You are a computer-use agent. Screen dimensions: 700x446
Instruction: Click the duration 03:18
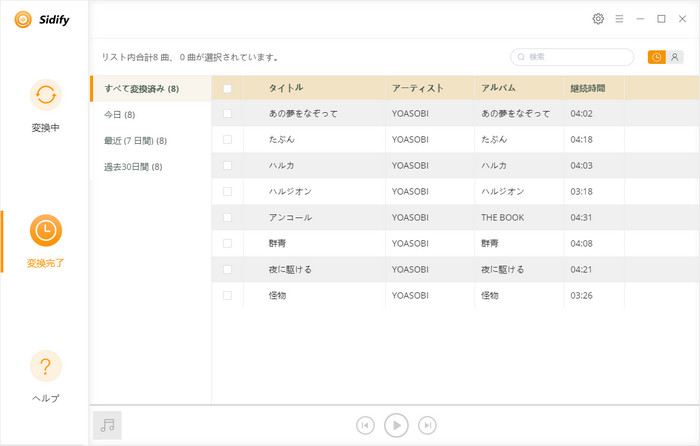point(581,192)
